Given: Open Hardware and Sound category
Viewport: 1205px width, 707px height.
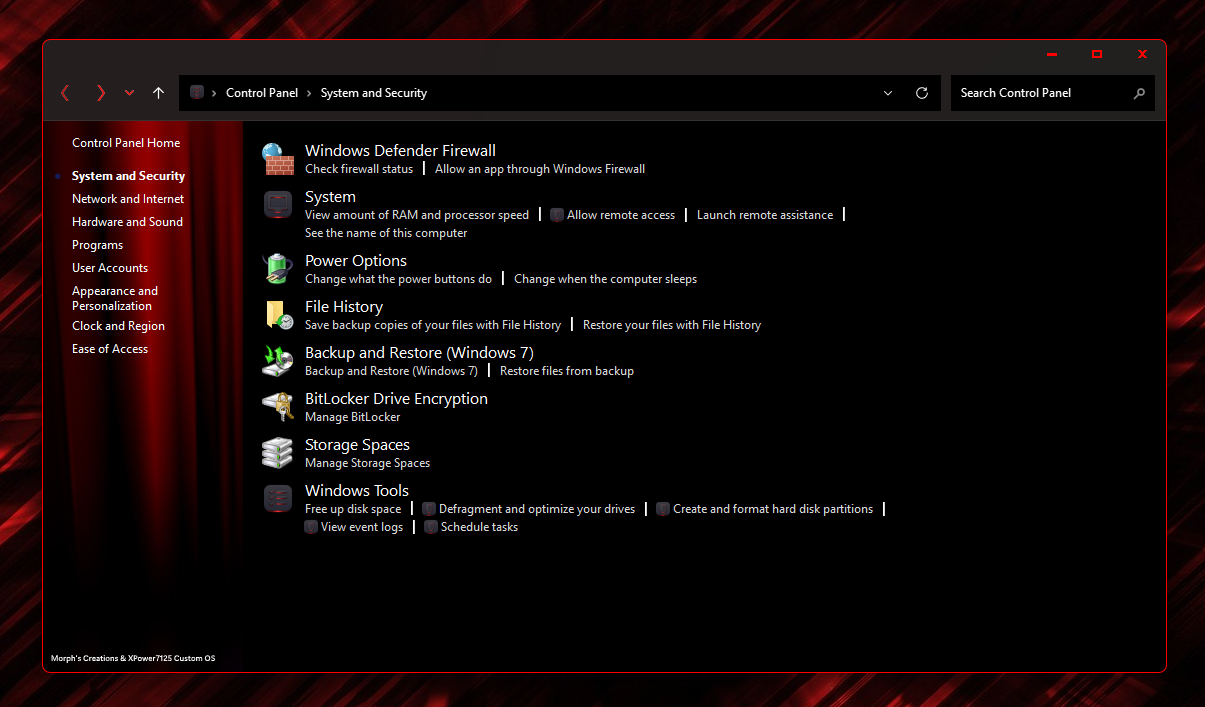Looking at the screenshot, I should (127, 222).
